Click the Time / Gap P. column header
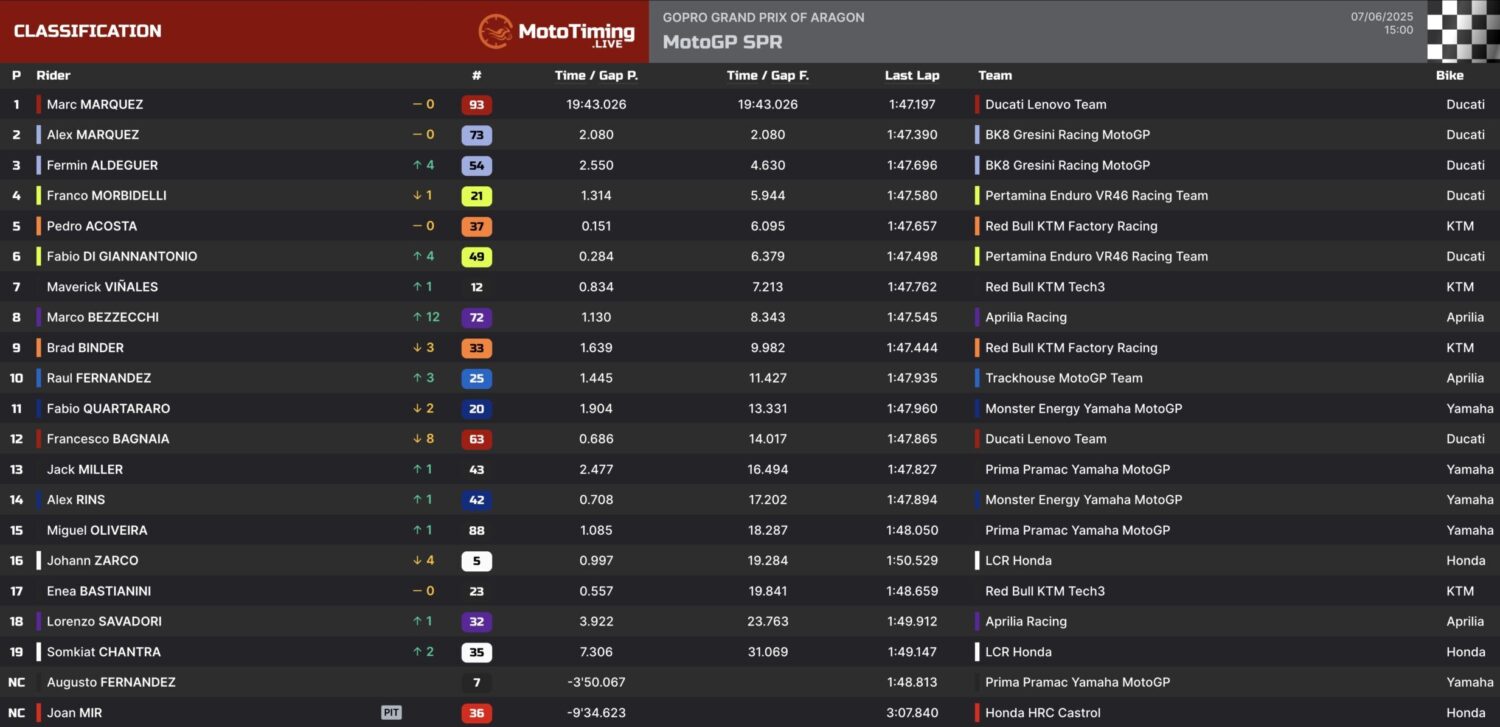Image resolution: width=1500 pixels, height=727 pixels. (596, 75)
